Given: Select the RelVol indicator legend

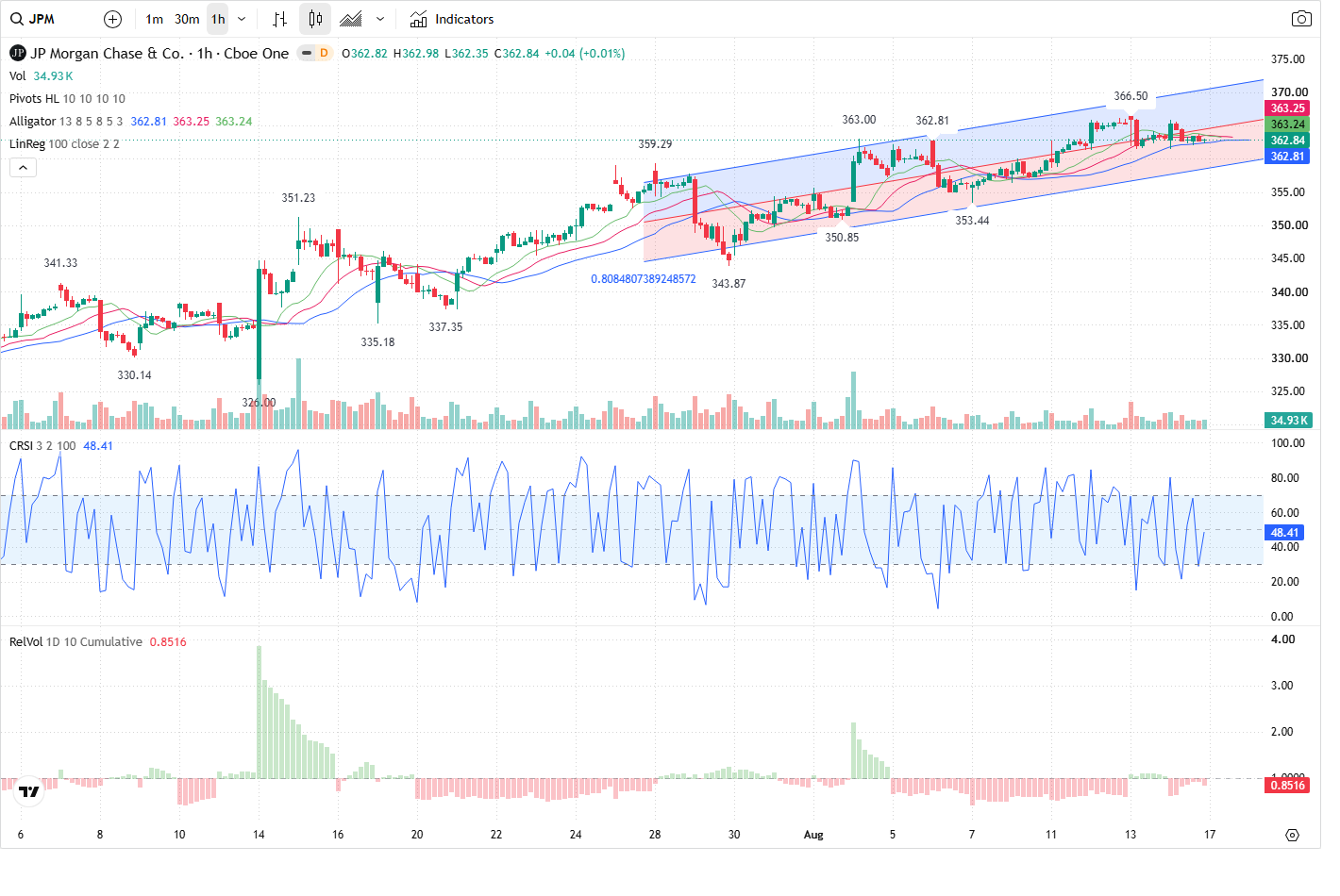Looking at the screenshot, I should (x=75, y=642).
